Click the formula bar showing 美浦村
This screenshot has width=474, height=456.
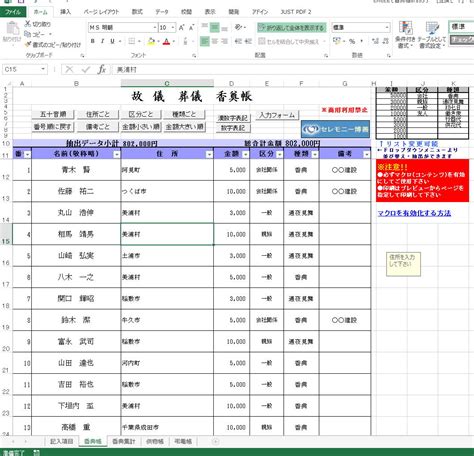tap(293, 69)
